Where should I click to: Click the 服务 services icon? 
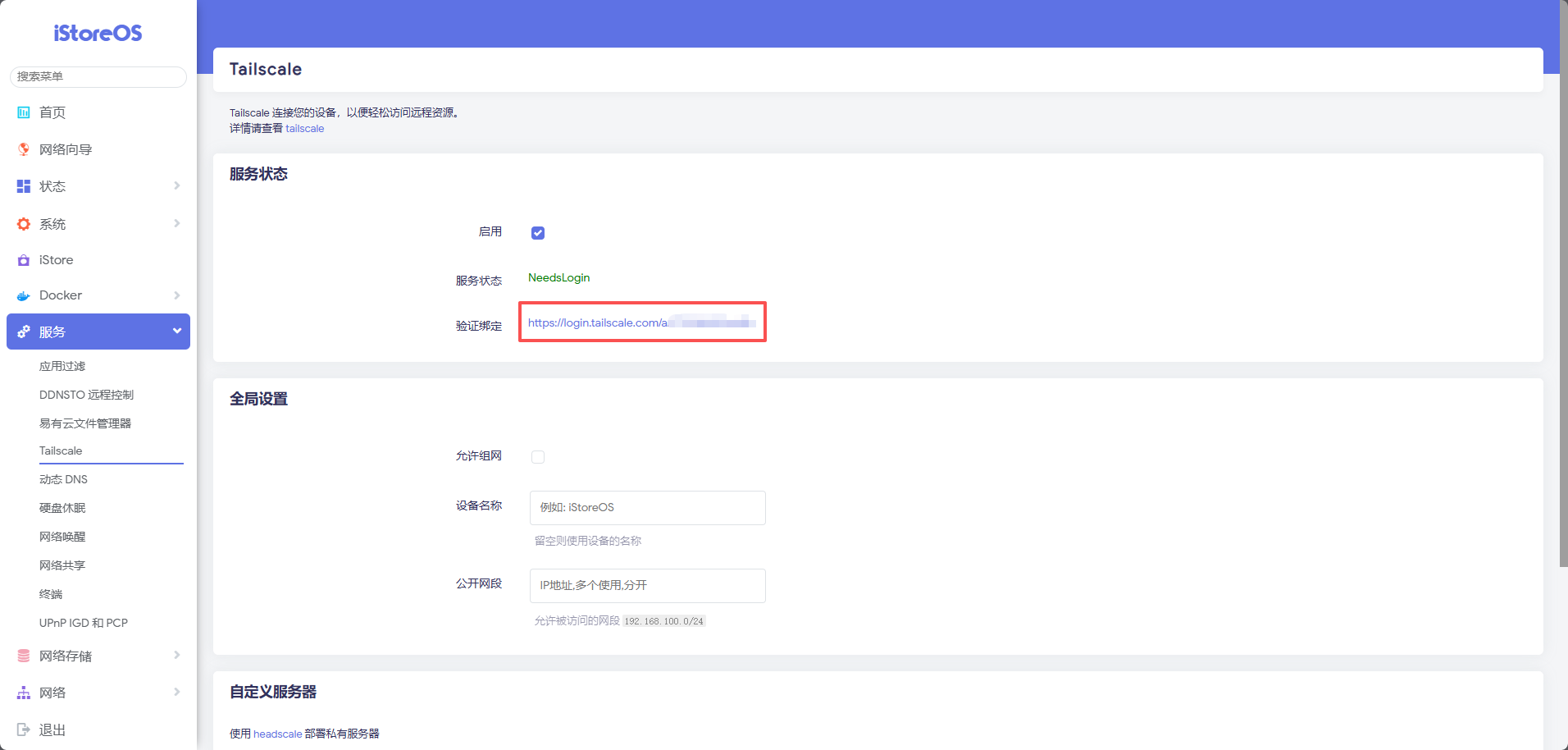(23, 332)
